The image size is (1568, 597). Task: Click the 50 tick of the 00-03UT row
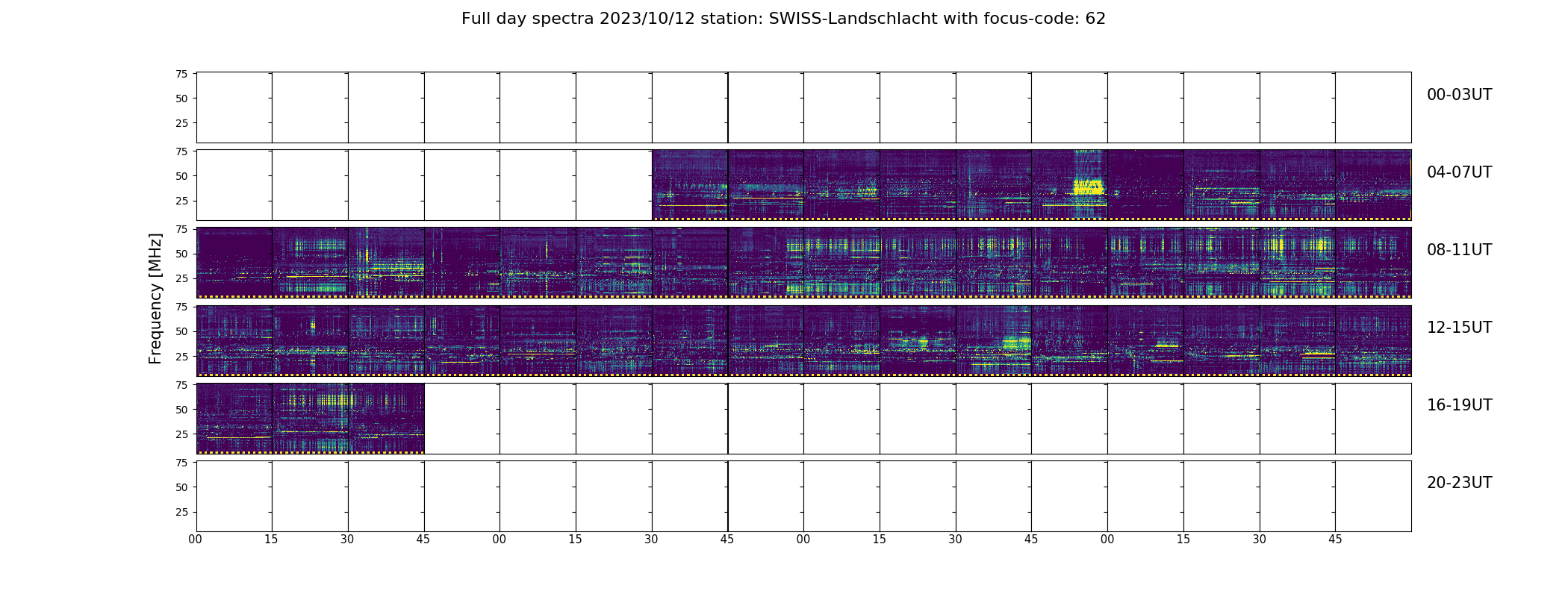click(x=181, y=99)
